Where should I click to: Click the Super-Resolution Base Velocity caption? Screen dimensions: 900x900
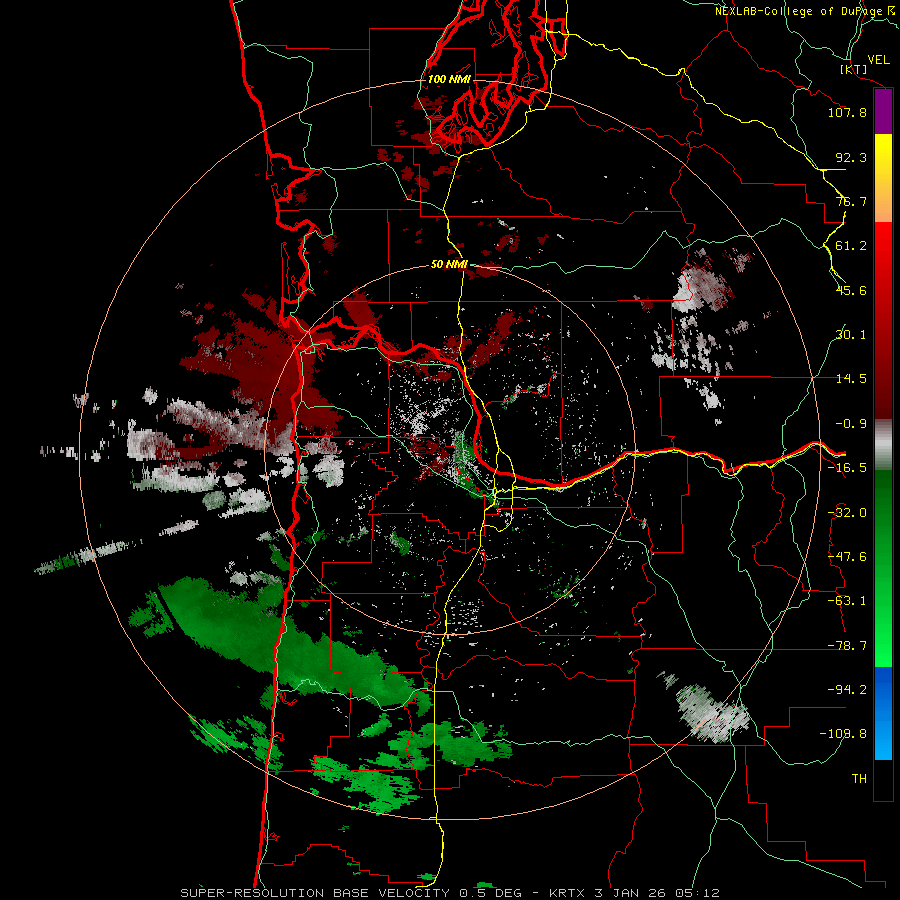(x=450, y=893)
